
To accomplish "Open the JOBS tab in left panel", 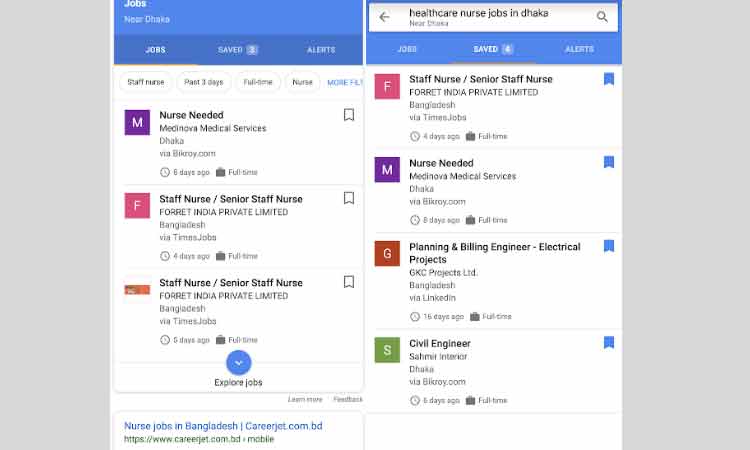I will [x=155, y=50].
